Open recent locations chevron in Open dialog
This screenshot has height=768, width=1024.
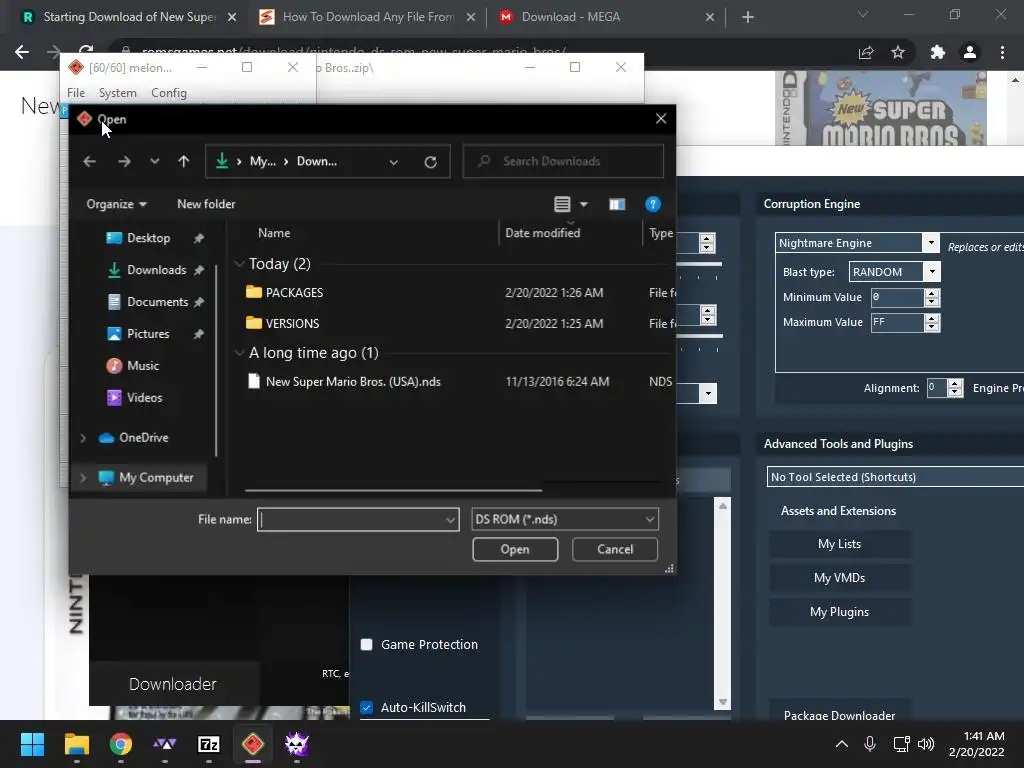154,161
